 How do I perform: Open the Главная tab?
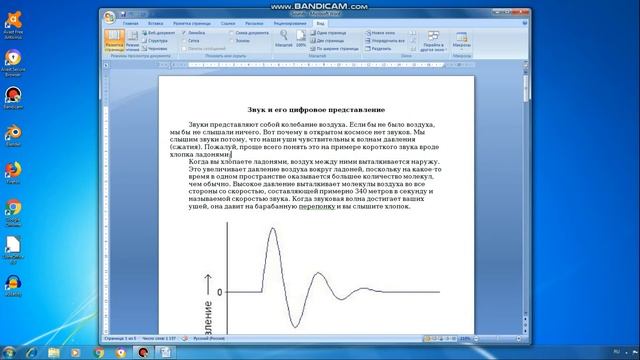[131, 24]
